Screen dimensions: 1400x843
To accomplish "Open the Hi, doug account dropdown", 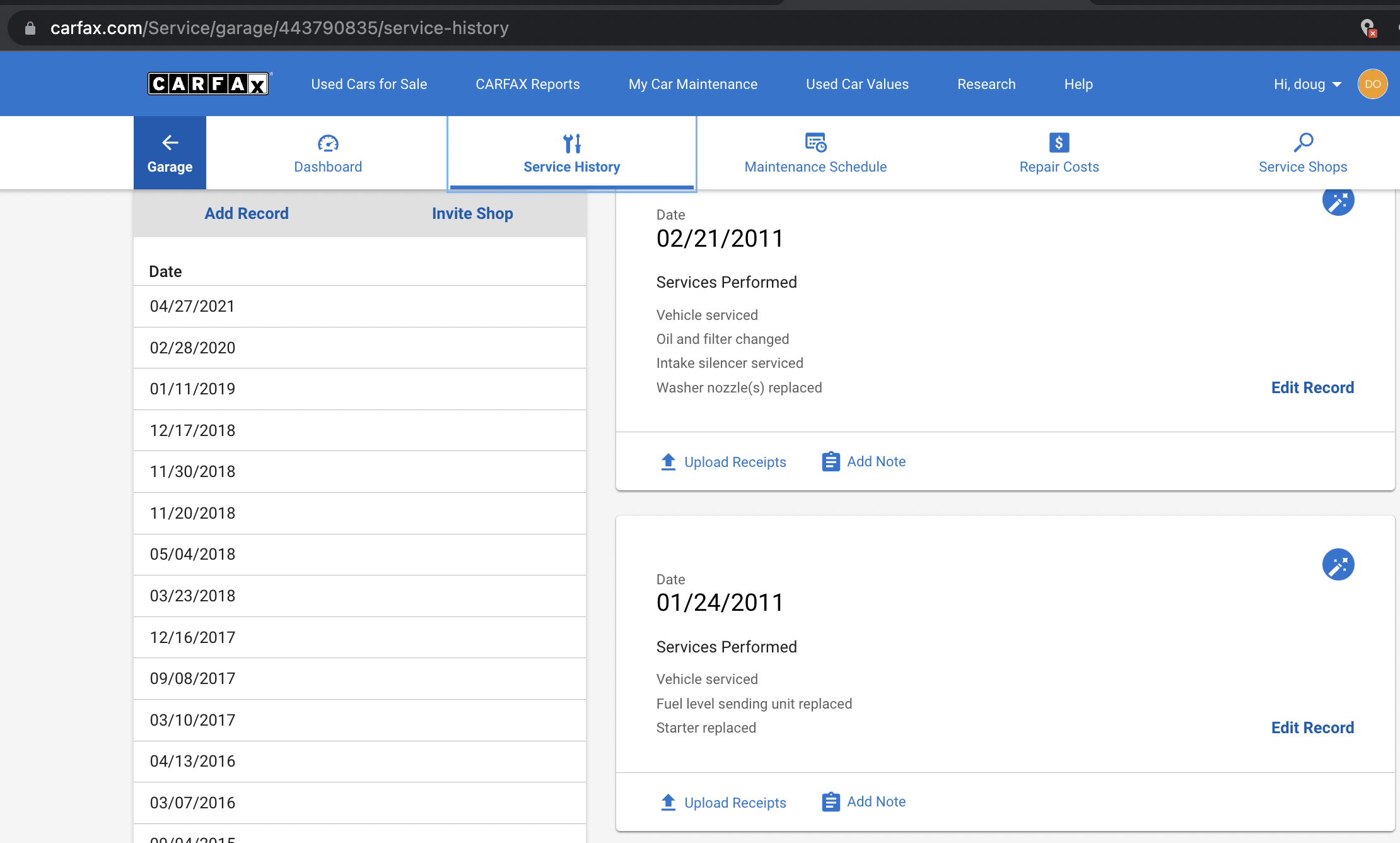I will pyautogui.click(x=1307, y=84).
